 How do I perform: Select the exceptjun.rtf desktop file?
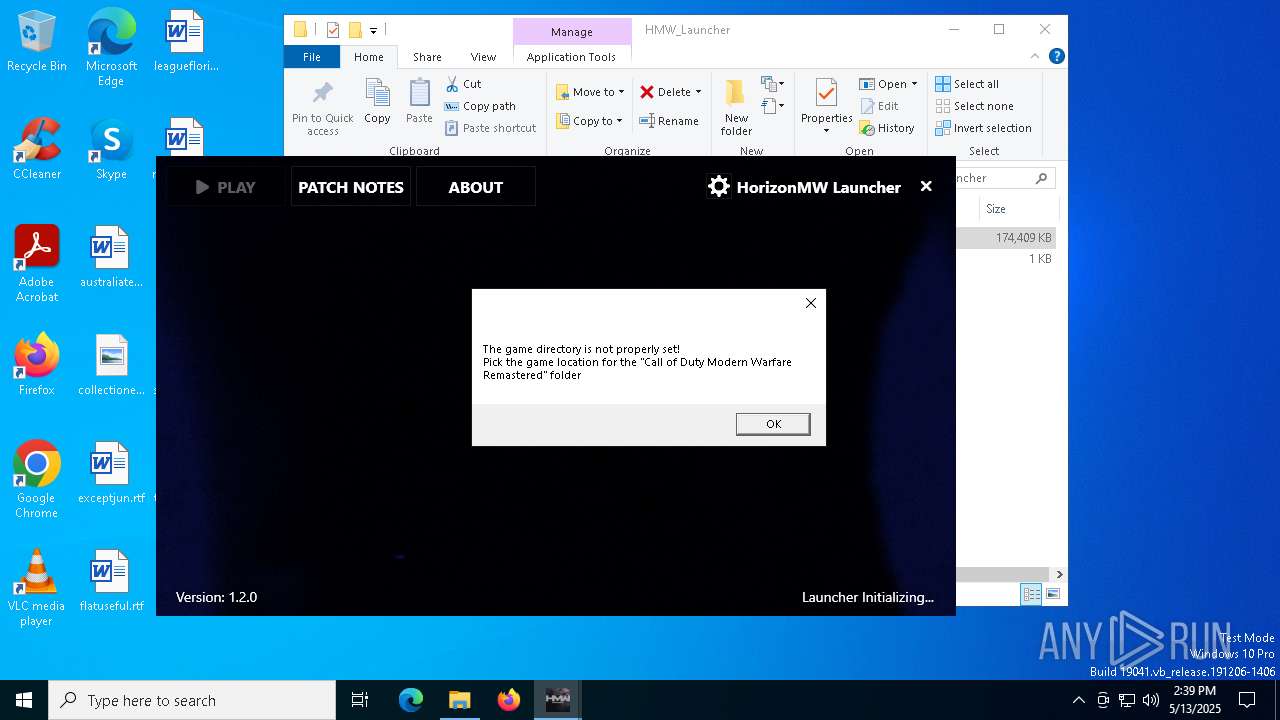click(x=111, y=473)
